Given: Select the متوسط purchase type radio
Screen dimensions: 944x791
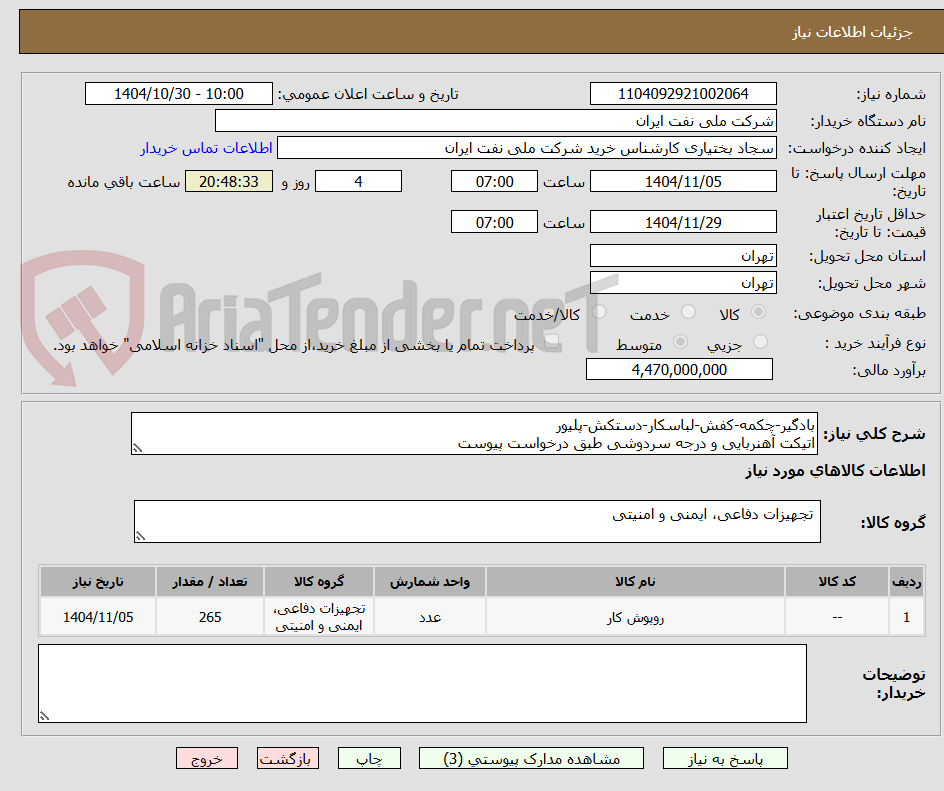Looking at the screenshot, I should tap(680, 342).
